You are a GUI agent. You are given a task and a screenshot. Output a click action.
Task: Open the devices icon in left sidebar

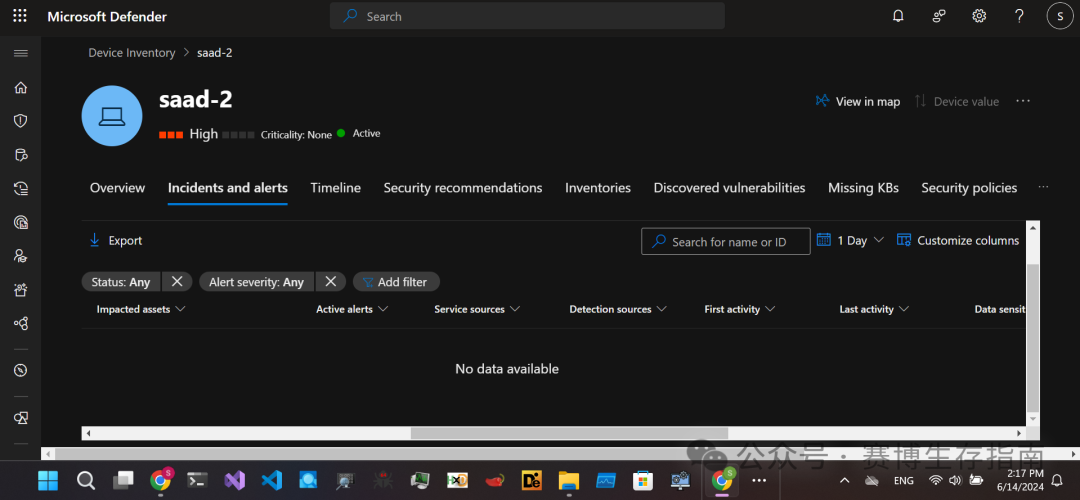click(21, 418)
